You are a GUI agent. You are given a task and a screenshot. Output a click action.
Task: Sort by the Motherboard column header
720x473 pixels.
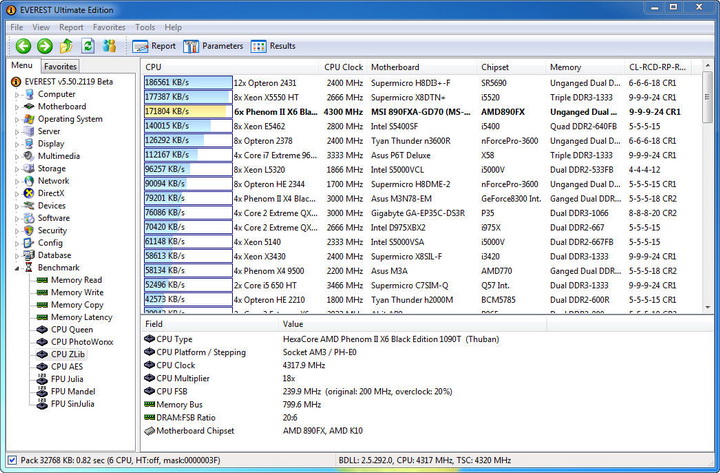click(x=422, y=67)
